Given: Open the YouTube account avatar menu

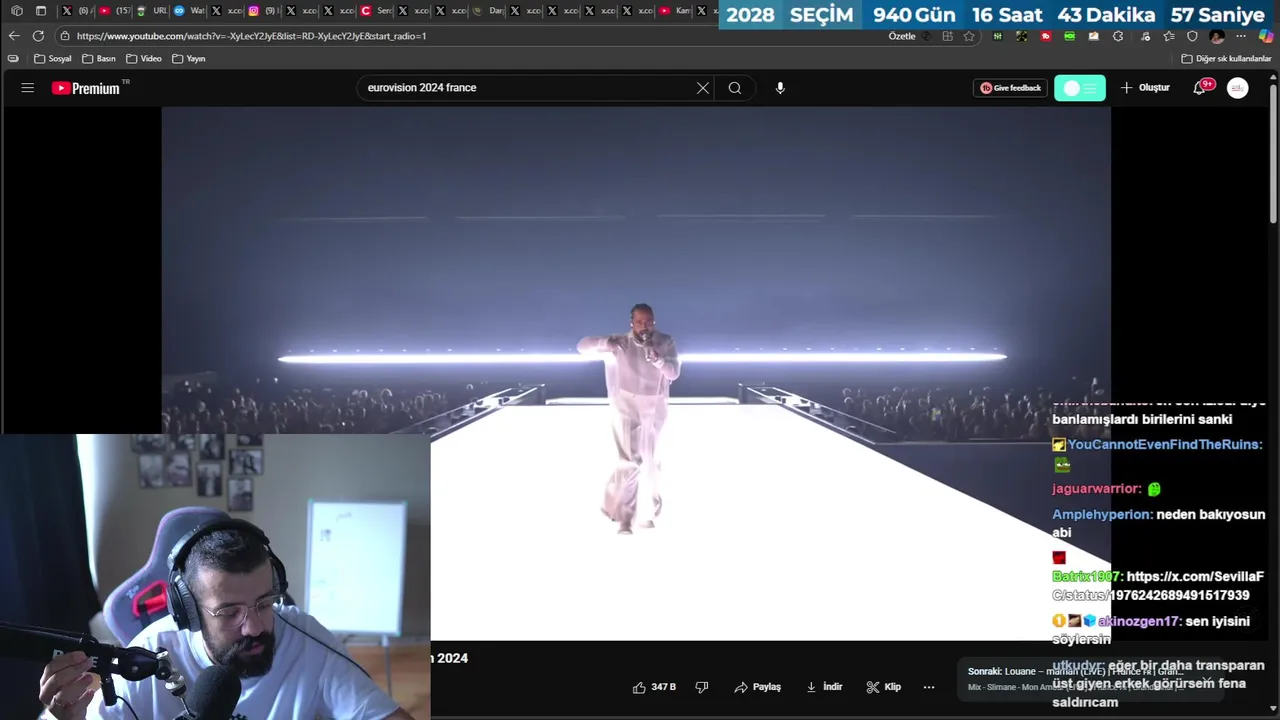Looking at the screenshot, I should click(x=1238, y=88).
